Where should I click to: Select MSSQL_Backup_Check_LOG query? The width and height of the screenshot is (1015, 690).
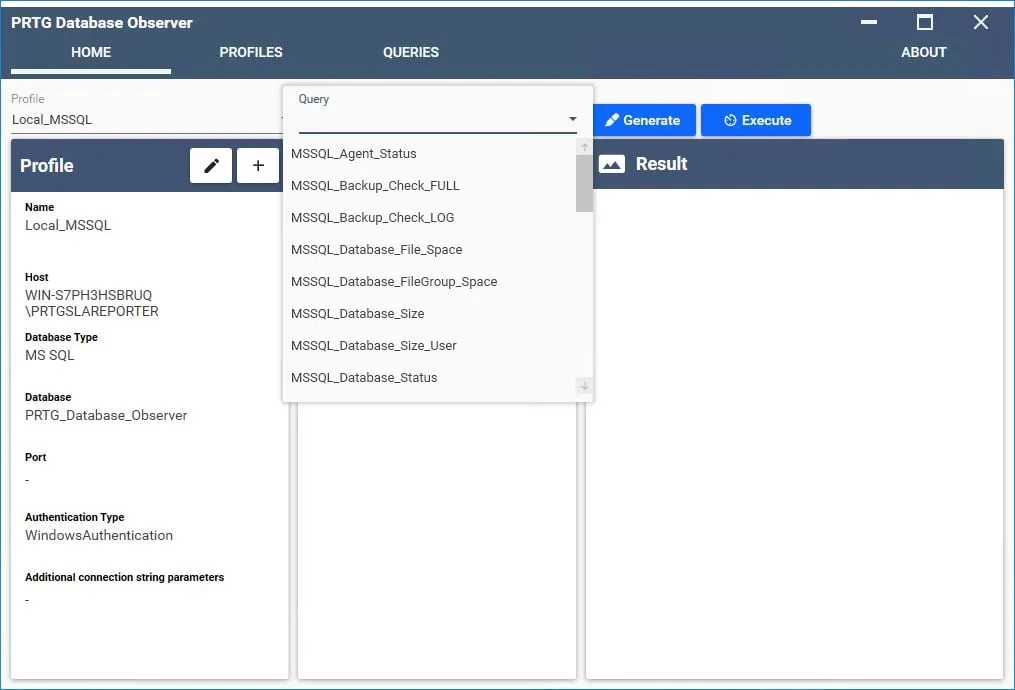tap(429, 217)
